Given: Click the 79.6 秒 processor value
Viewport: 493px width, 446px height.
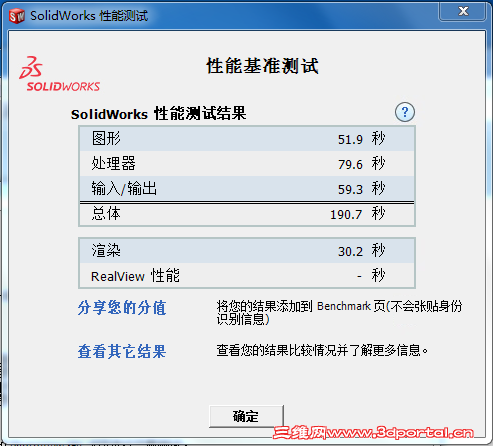Looking at the screenshot, I should pyautogui.click(x=362, y=164).
